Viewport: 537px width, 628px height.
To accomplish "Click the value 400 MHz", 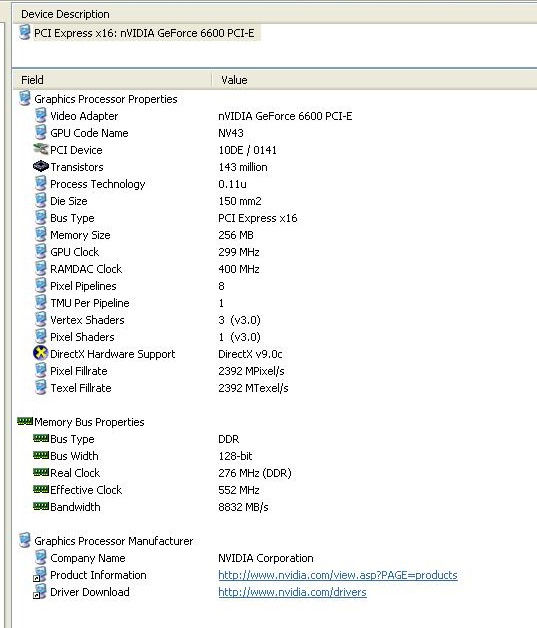I will pyautogui.click(x=239, y=269).
